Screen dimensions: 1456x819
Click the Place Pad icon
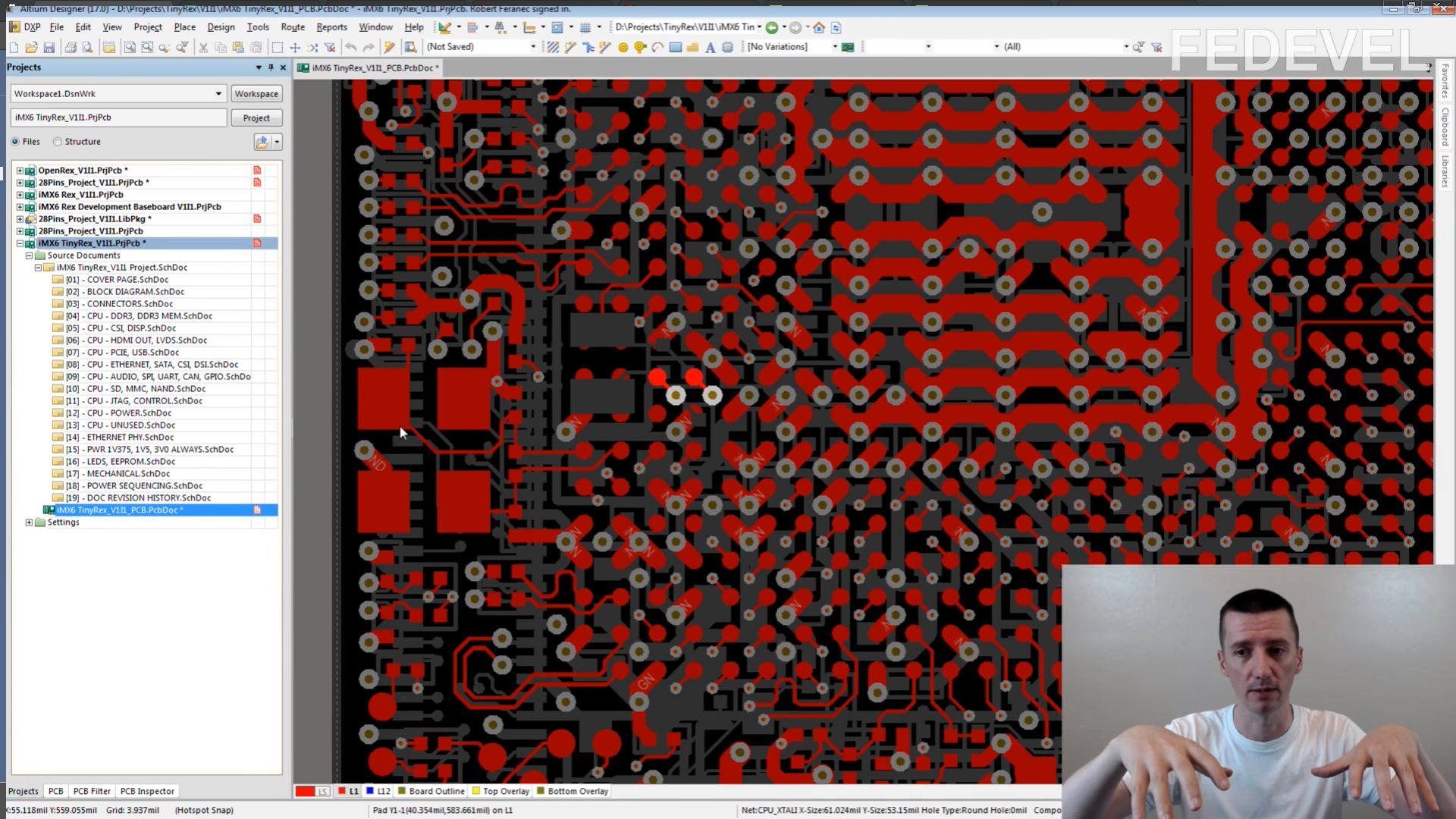coord(623,47)
